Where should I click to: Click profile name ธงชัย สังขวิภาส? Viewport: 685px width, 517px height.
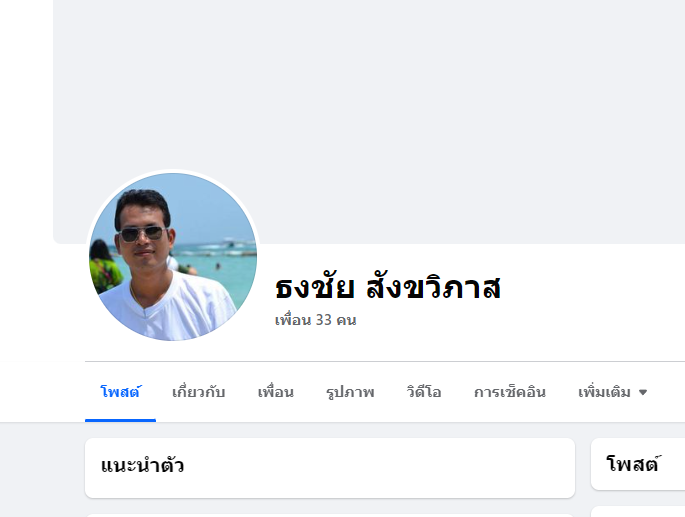[388, 288]
